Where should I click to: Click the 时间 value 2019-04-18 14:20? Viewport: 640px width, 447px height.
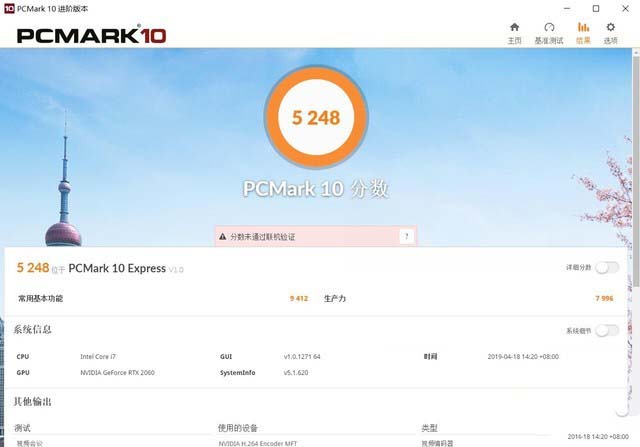point(523,356)
